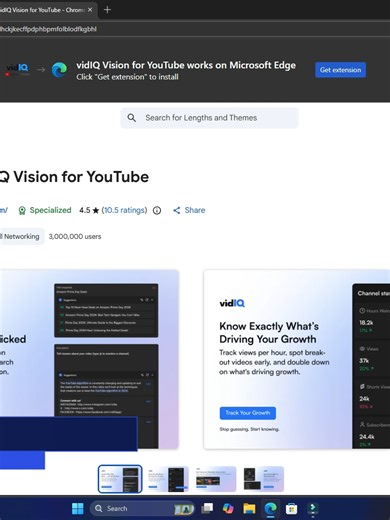This screenshot has width=390, height=520.
Task: Click the Search for Lengths and Themes field
Action: 209,118
